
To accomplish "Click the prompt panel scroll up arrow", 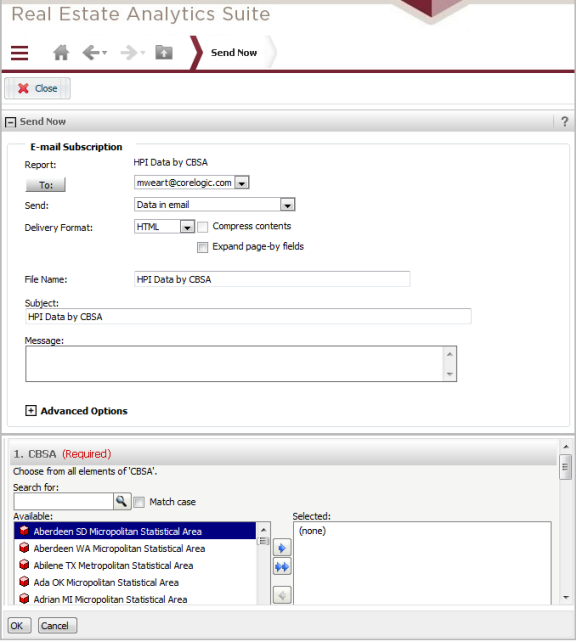I will 565,446.
